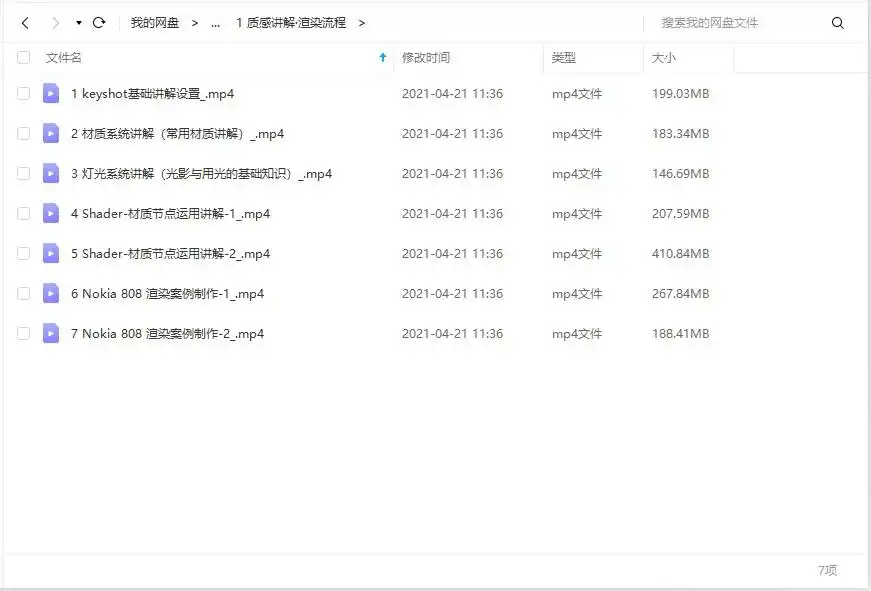Click the forward navigation chevron
The image size is (871, 591).
(x=57, y=22)
